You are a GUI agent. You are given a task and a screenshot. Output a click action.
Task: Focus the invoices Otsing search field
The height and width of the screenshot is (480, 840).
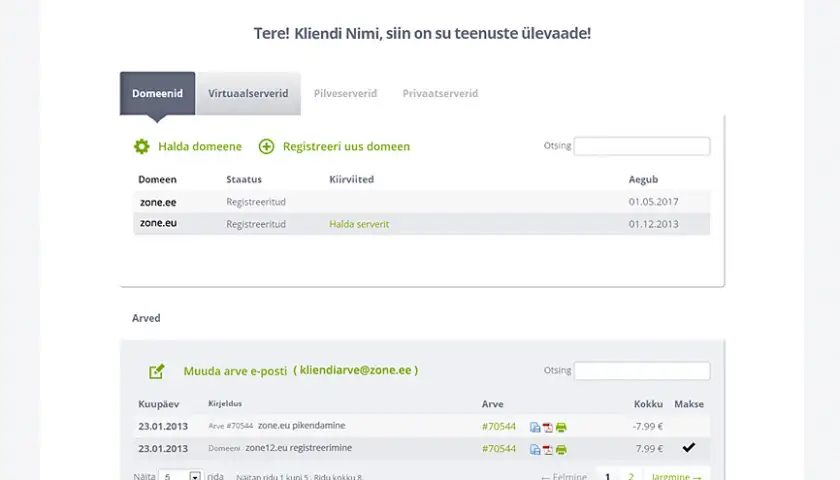click(x=642, y=371)
